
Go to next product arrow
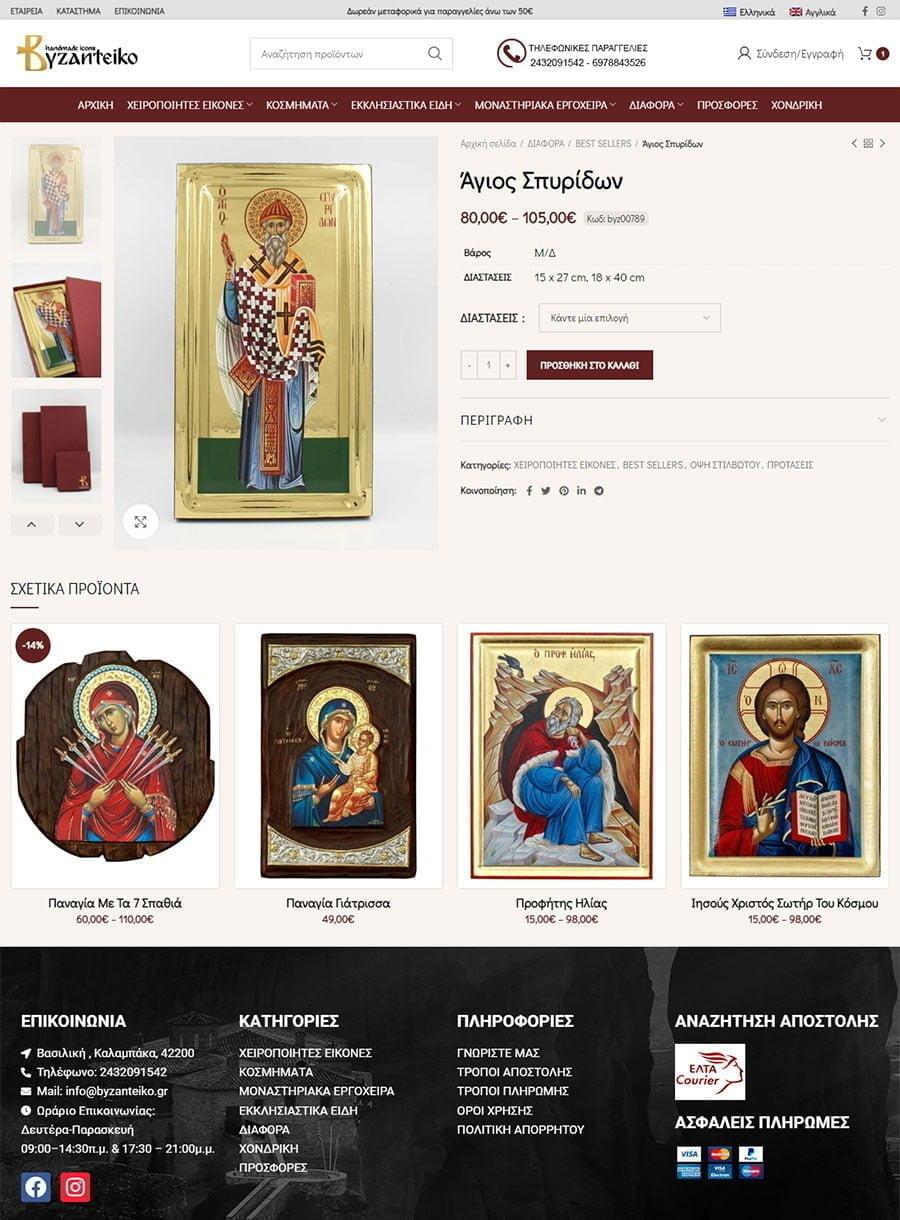[882, 144]
